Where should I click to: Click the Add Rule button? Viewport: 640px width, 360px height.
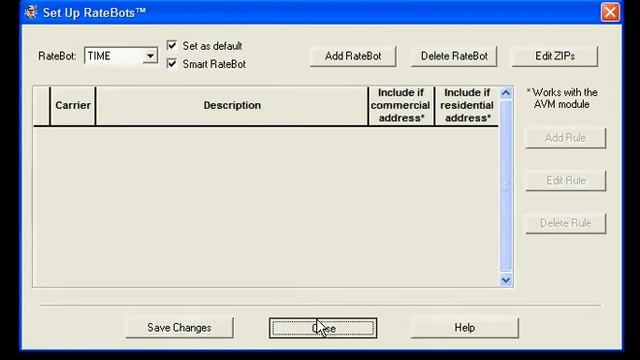coord(565,138)
